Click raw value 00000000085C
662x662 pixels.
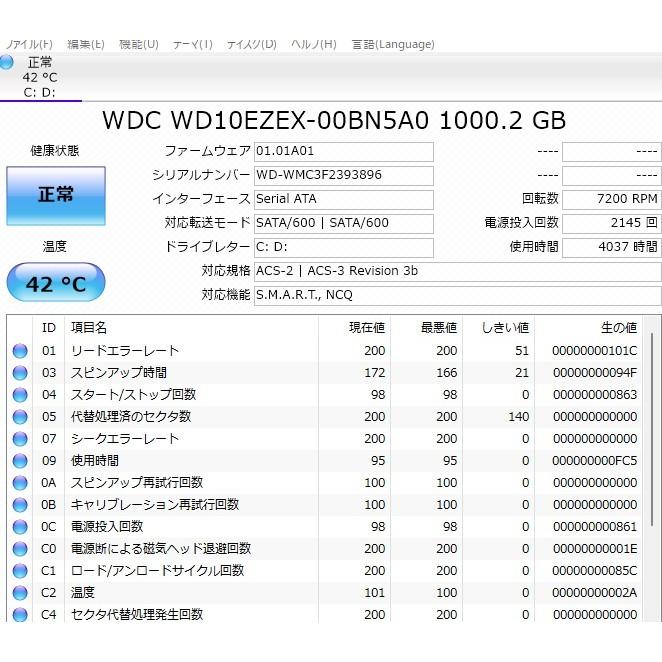(594, 571)
